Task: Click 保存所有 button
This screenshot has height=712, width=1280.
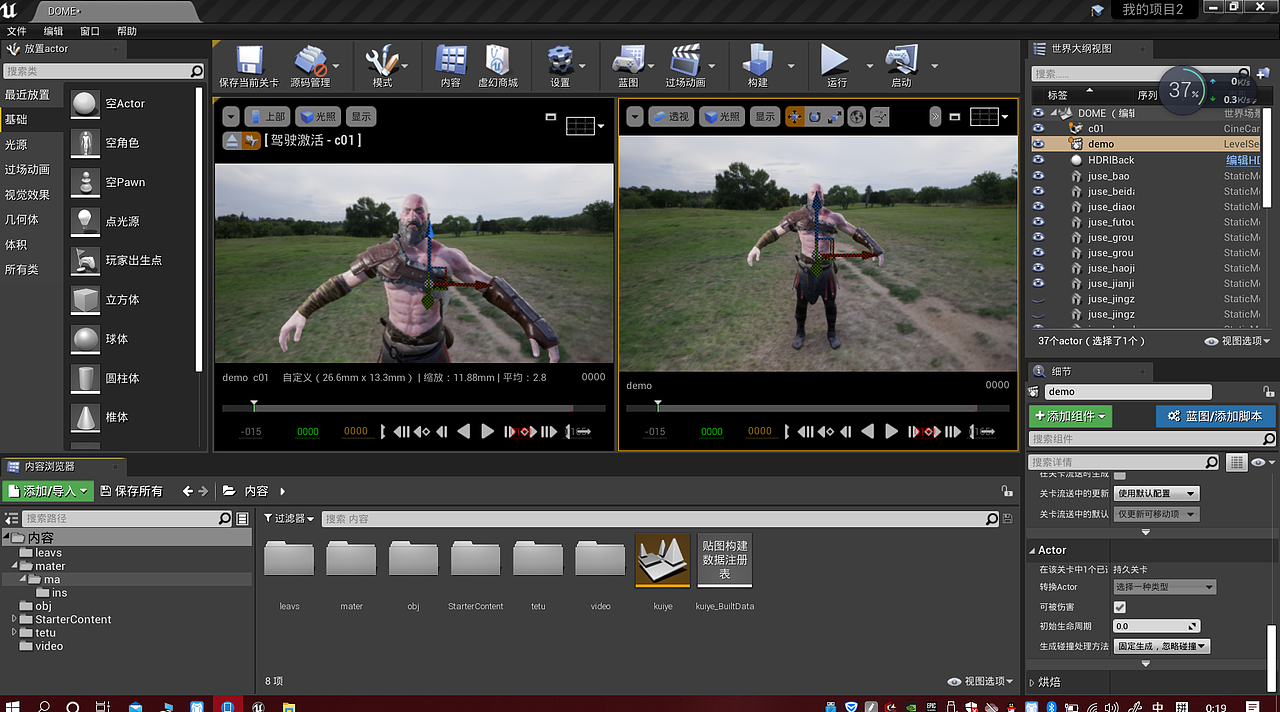Action: pyautogui.click(x=130, y=491)
